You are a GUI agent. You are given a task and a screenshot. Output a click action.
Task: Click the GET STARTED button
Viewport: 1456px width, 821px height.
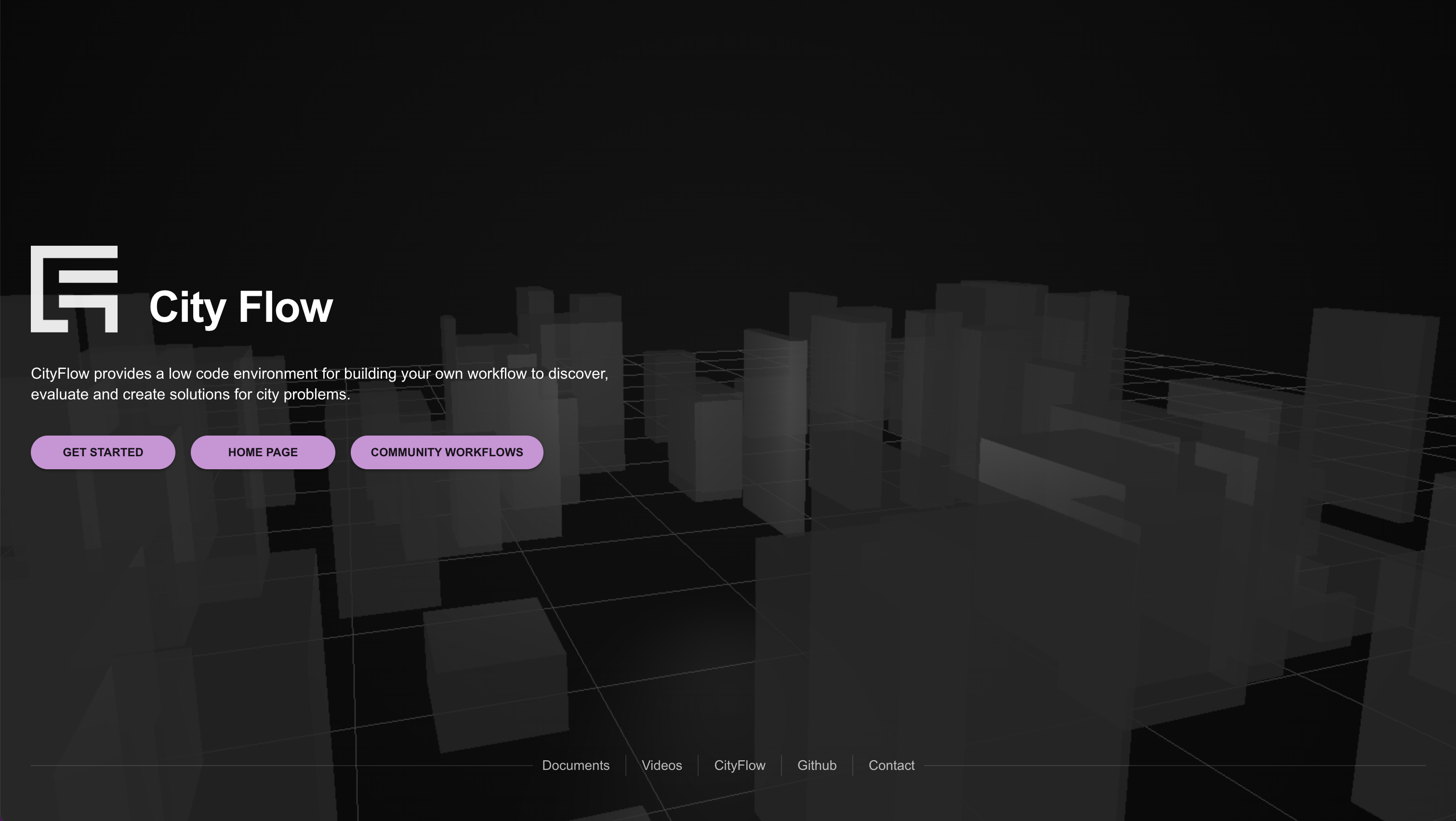click(103, 452)
